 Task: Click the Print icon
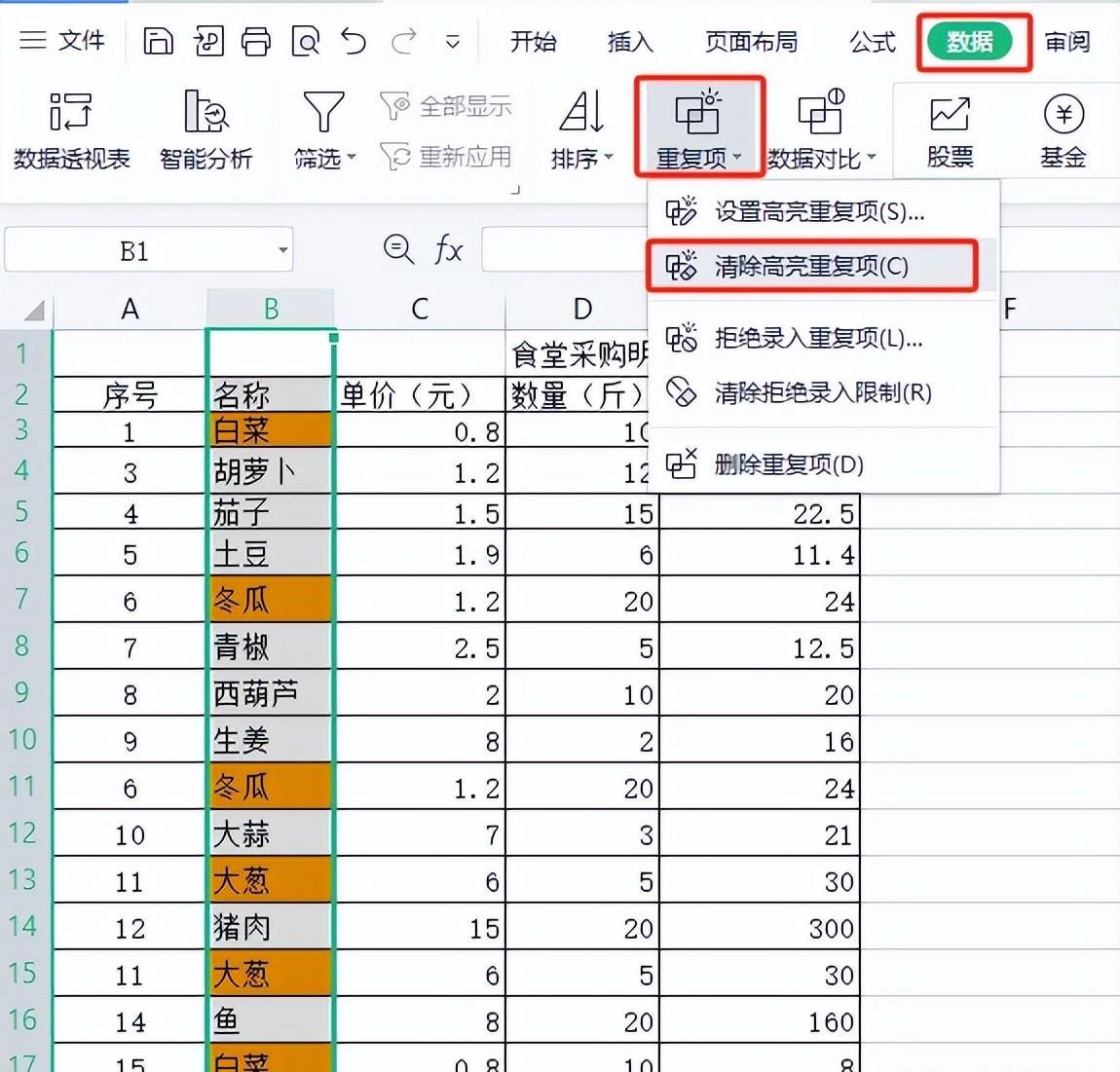256,42
